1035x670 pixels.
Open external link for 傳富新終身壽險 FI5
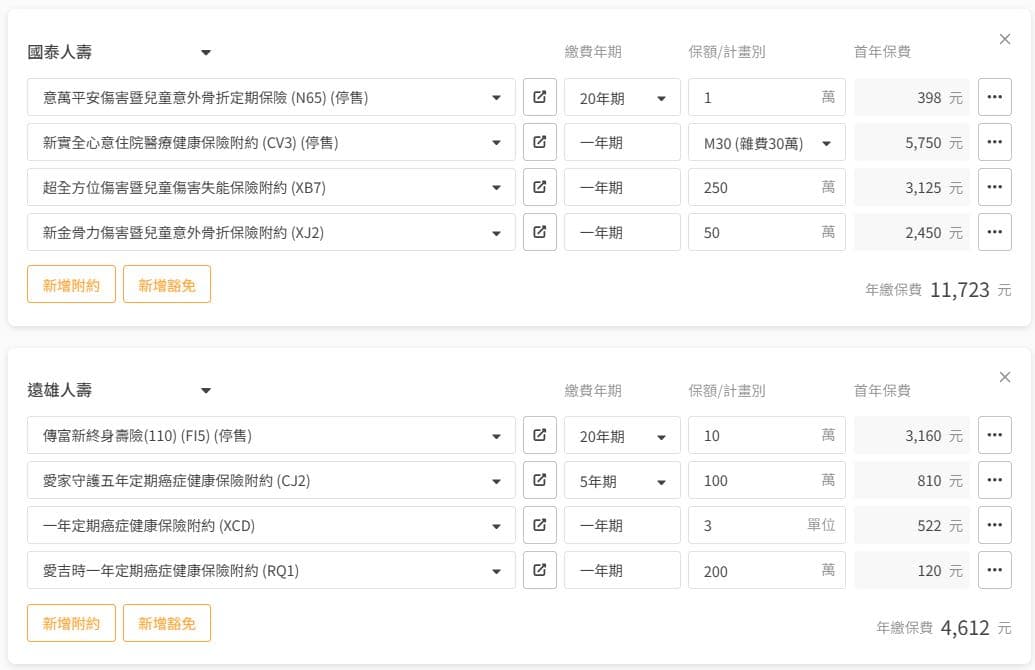pyautogui.click(x=539, y=436)
